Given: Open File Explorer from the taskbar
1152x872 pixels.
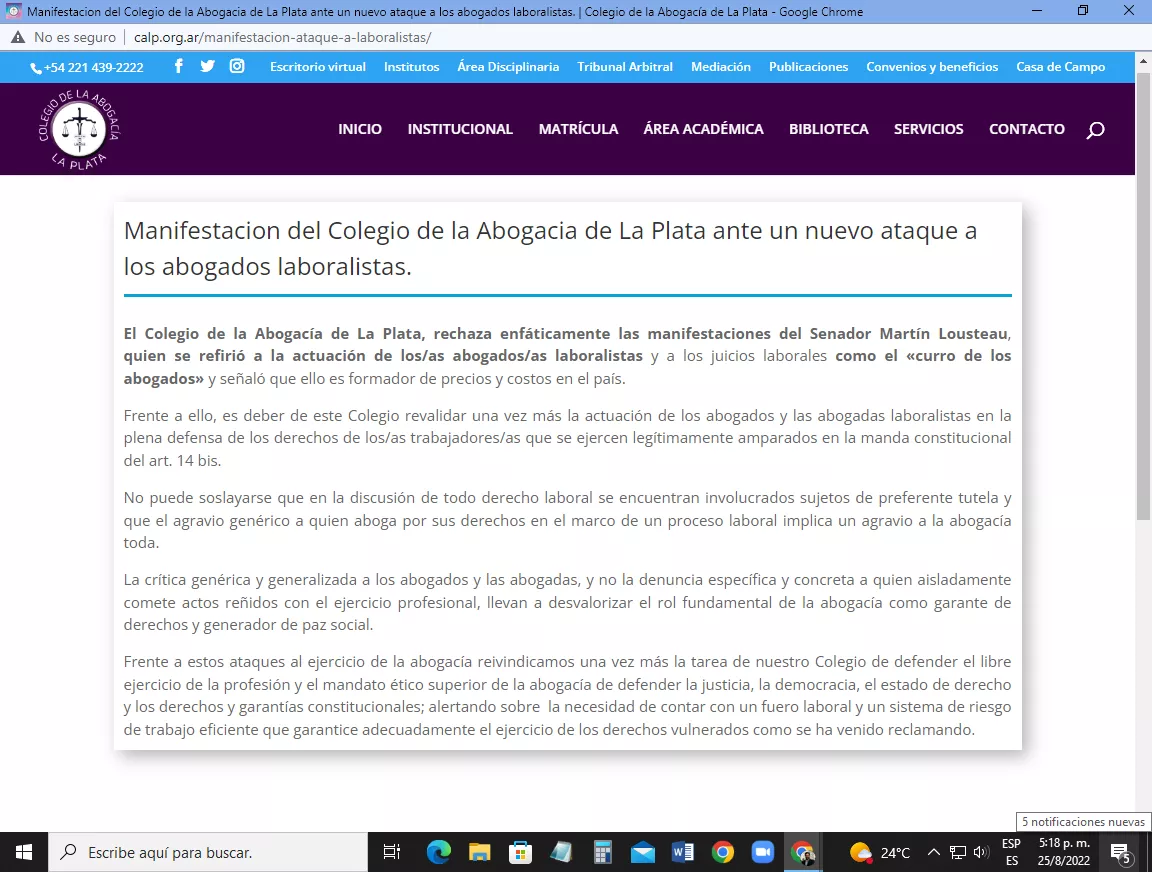Looking at the screenshot, I should tap(479, 852).
